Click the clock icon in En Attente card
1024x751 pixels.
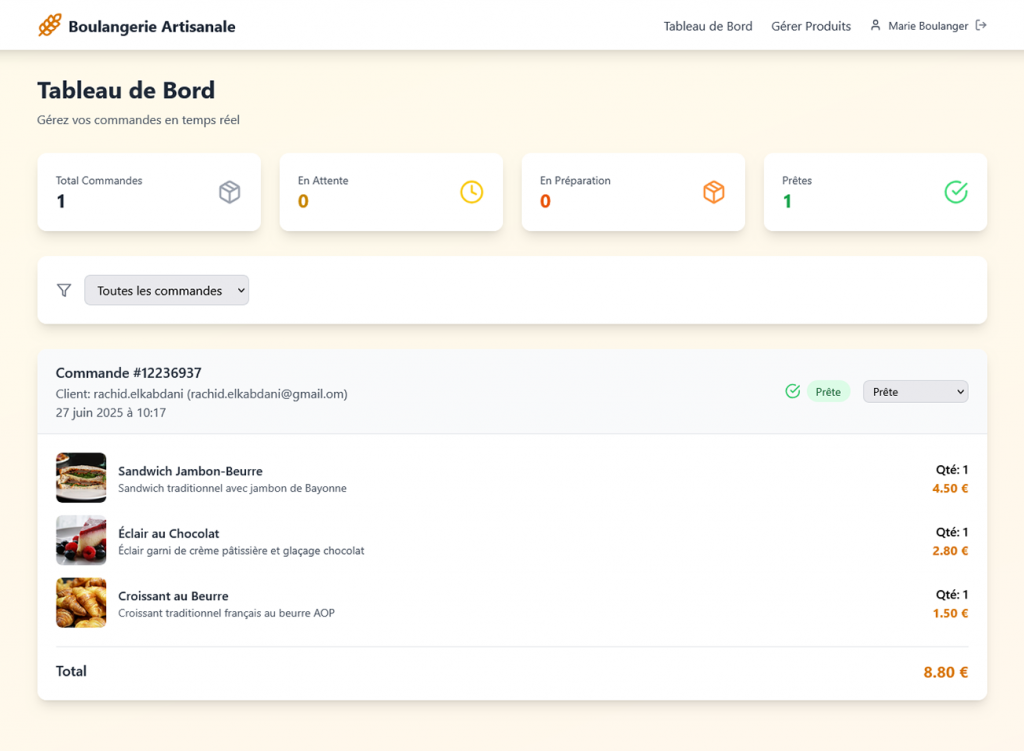(472, 192)
